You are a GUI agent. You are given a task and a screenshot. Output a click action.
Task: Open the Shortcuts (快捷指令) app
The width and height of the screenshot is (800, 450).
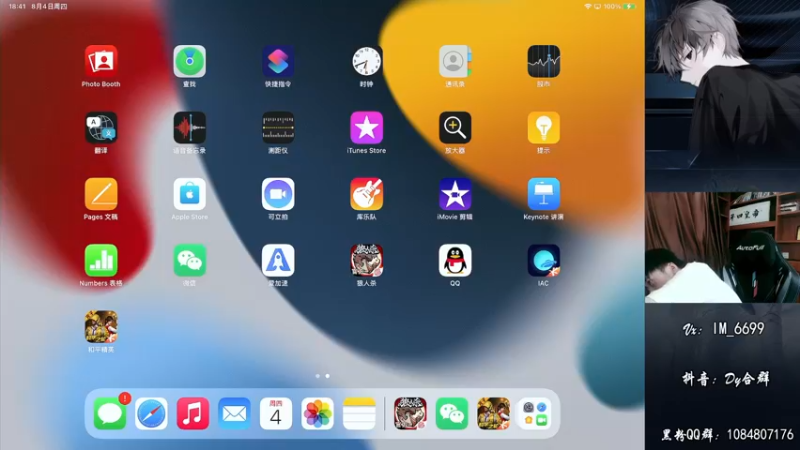278,61
